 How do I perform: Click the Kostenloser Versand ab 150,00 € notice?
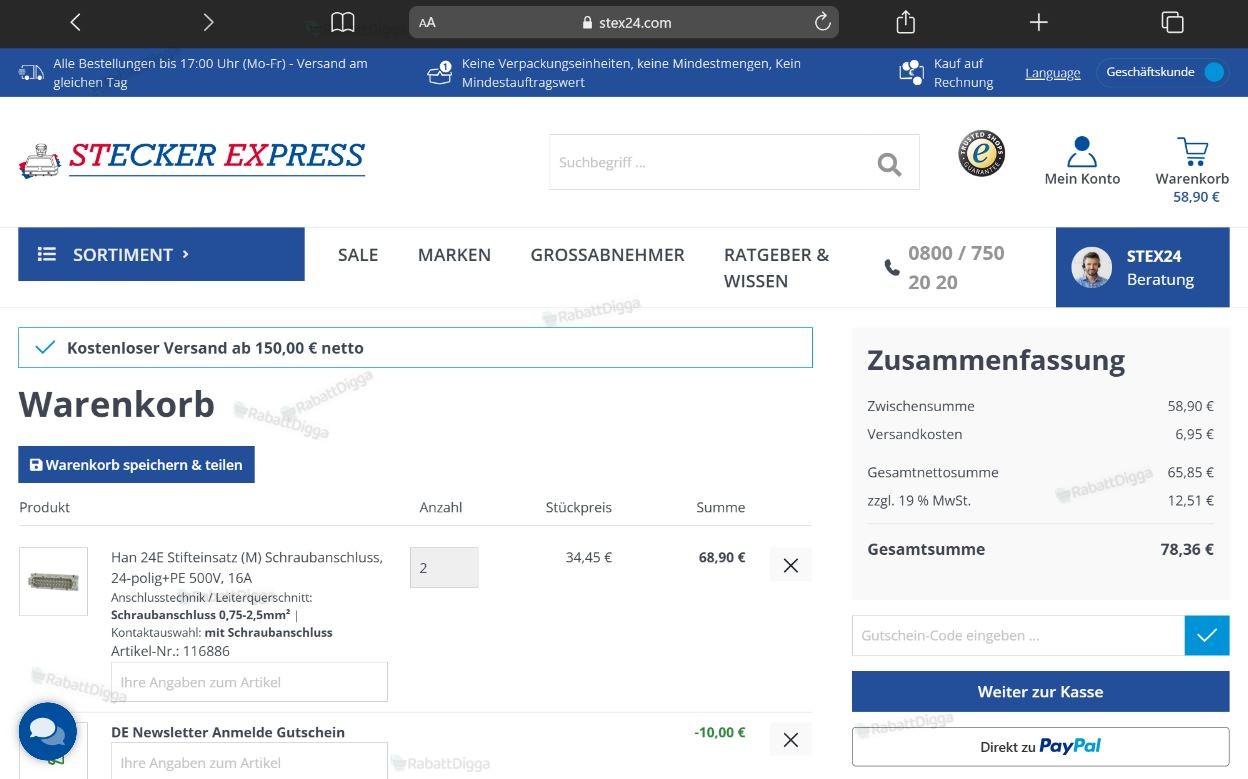click(415, 348)
